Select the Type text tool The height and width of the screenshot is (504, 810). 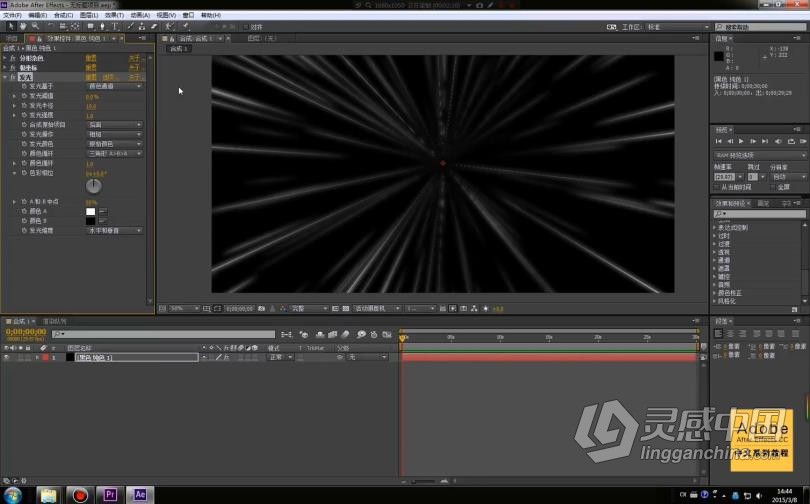(115, 26)
